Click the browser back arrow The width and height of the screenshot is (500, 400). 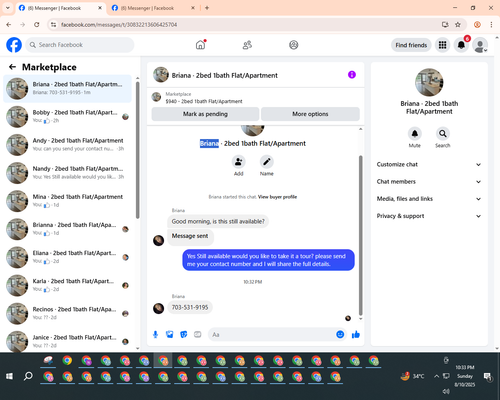coord(9,25)
